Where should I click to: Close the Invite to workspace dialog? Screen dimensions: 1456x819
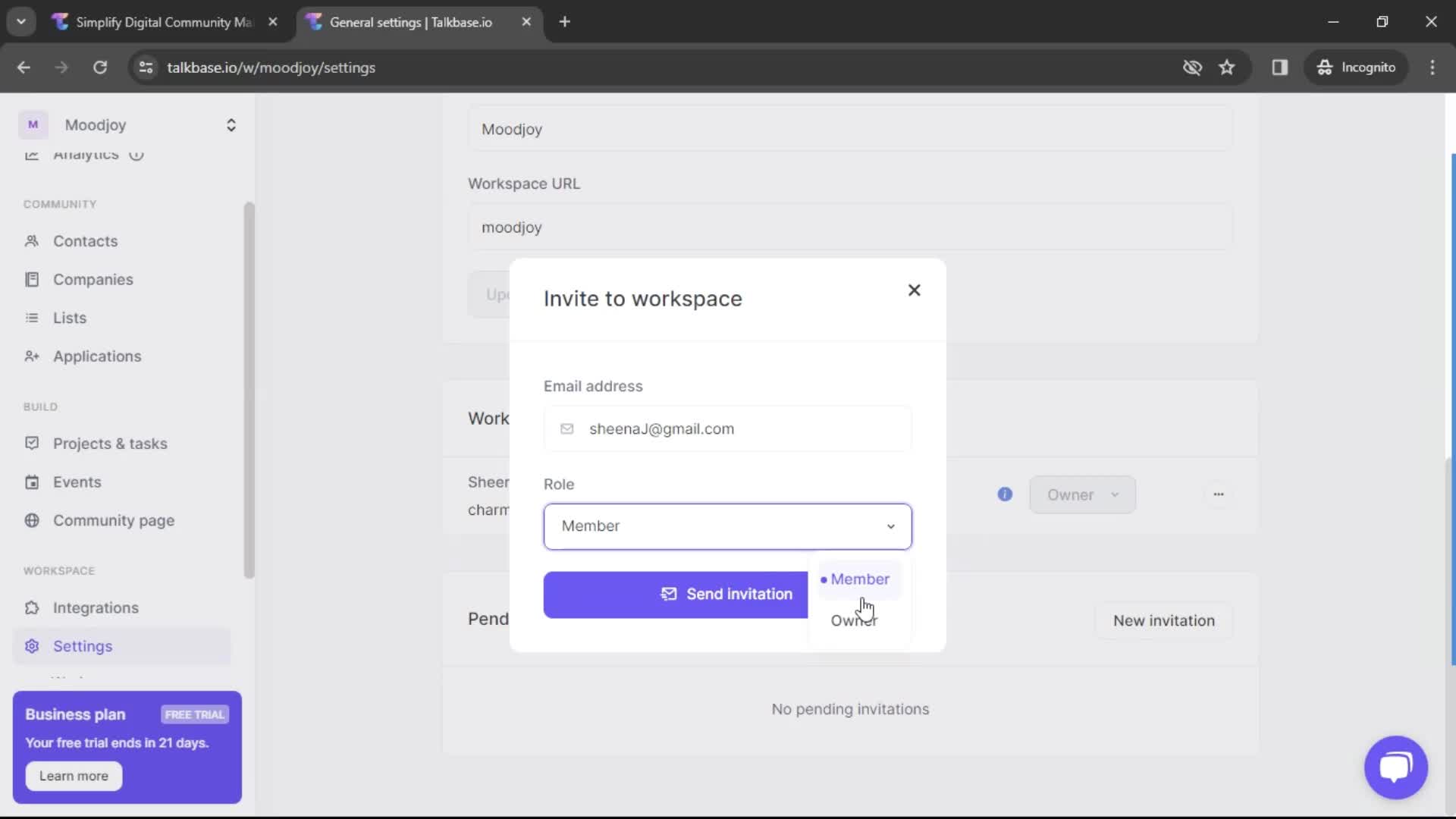(913, 290)
